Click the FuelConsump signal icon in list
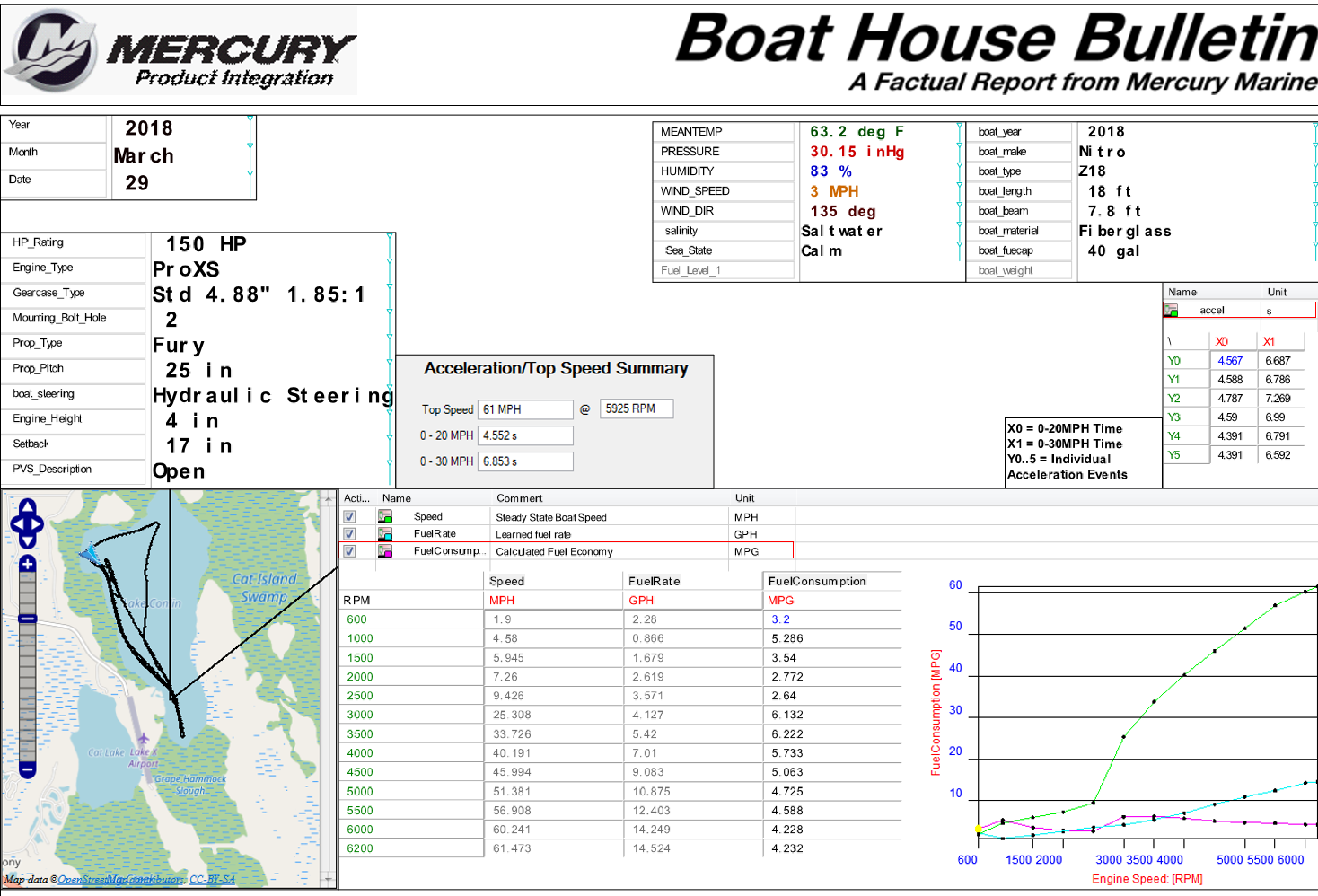 pyautogui.click(x=385, y=550)
